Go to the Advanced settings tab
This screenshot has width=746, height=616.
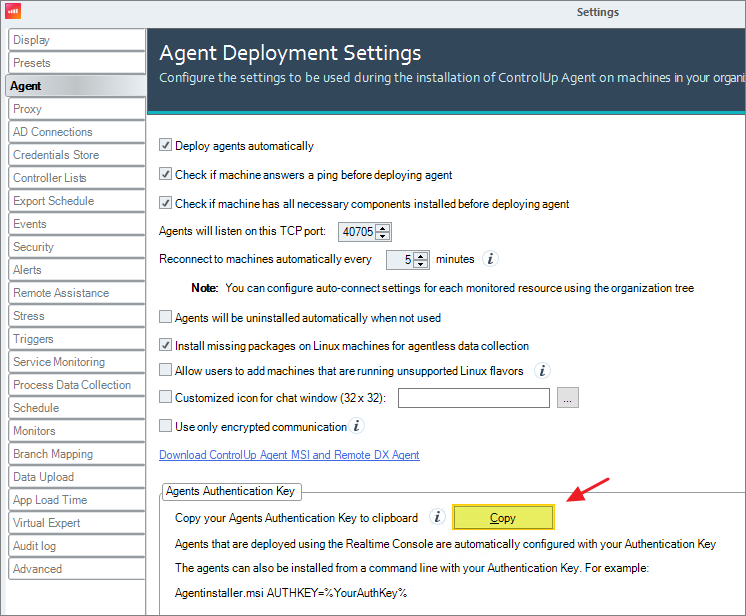pyautogui.click(x=76, y=569)
